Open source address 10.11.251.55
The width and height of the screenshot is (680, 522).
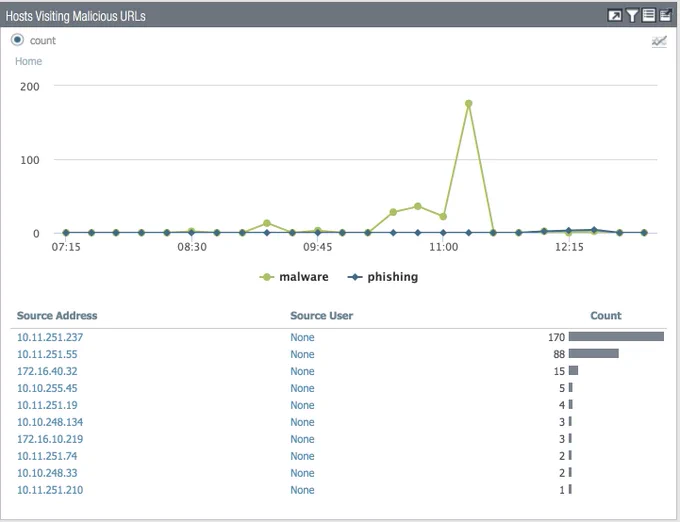click(x=47, y=354)
